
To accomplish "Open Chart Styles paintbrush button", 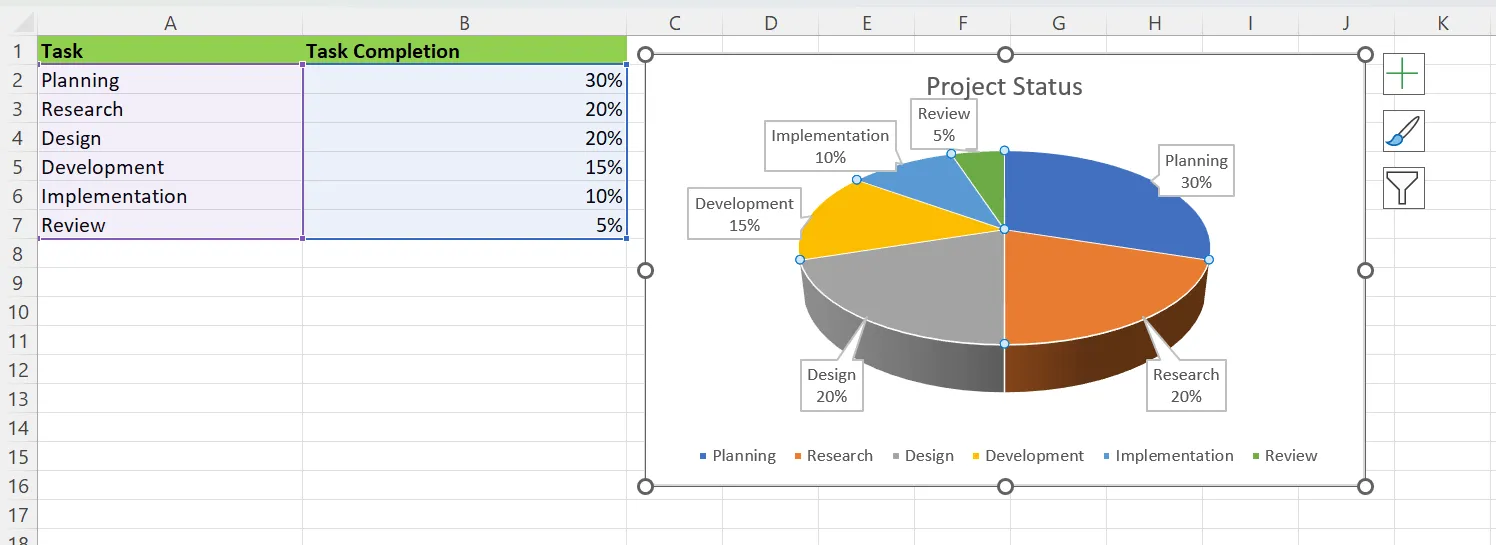I will 1403,131.
